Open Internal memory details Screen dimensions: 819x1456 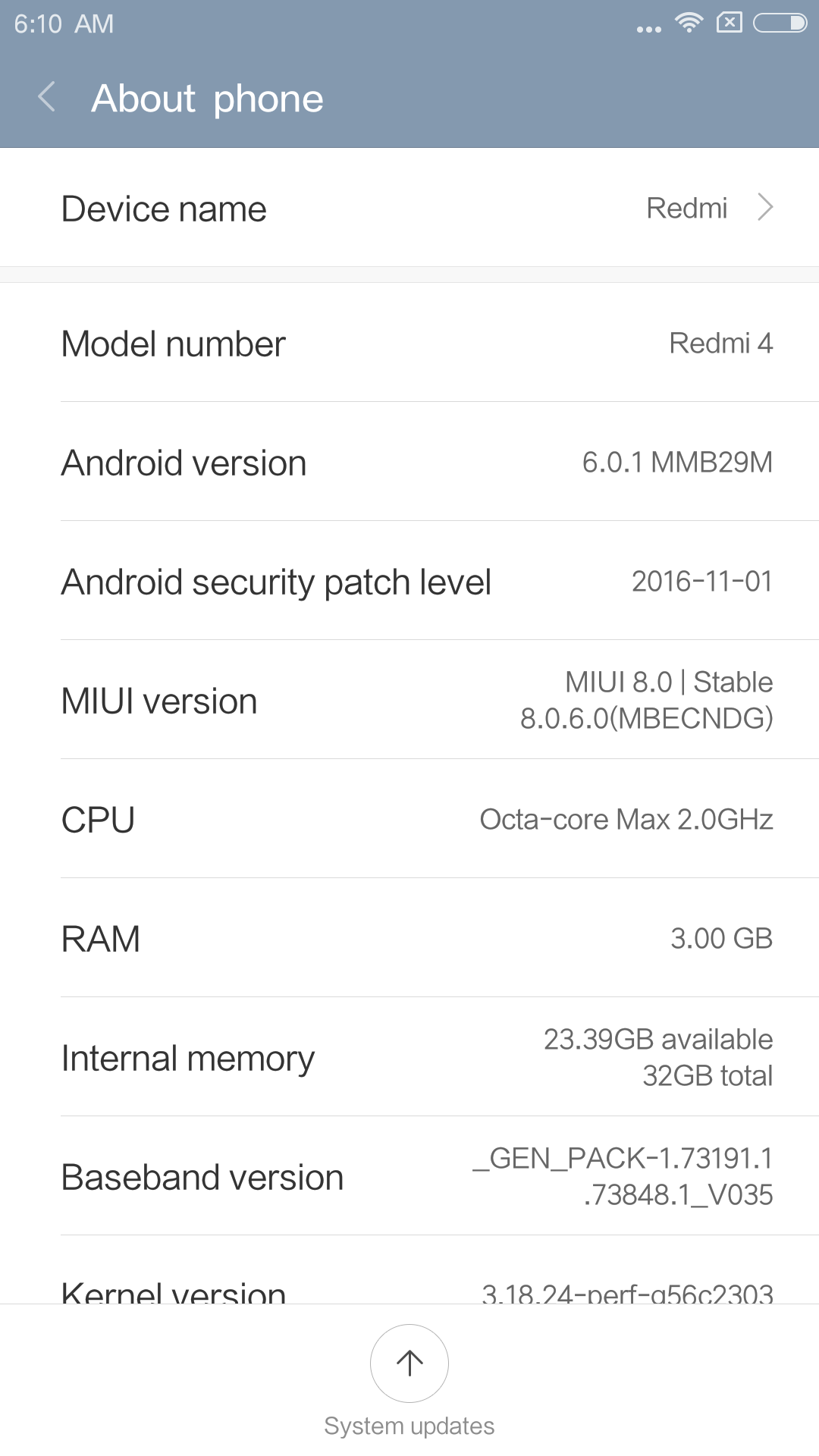pos(409,1058)
